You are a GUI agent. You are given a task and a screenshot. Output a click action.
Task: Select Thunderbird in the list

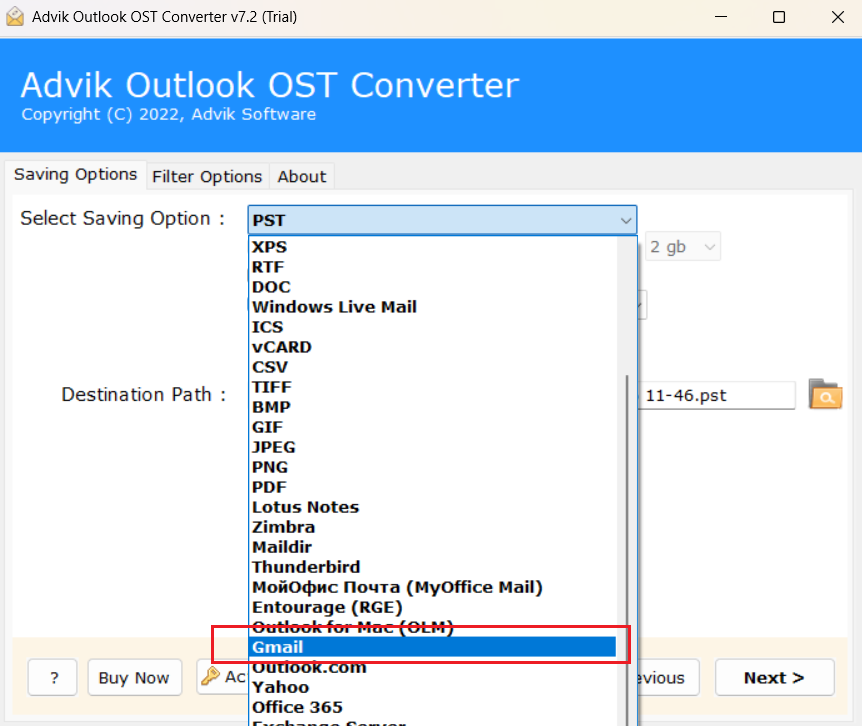(433, 567)
